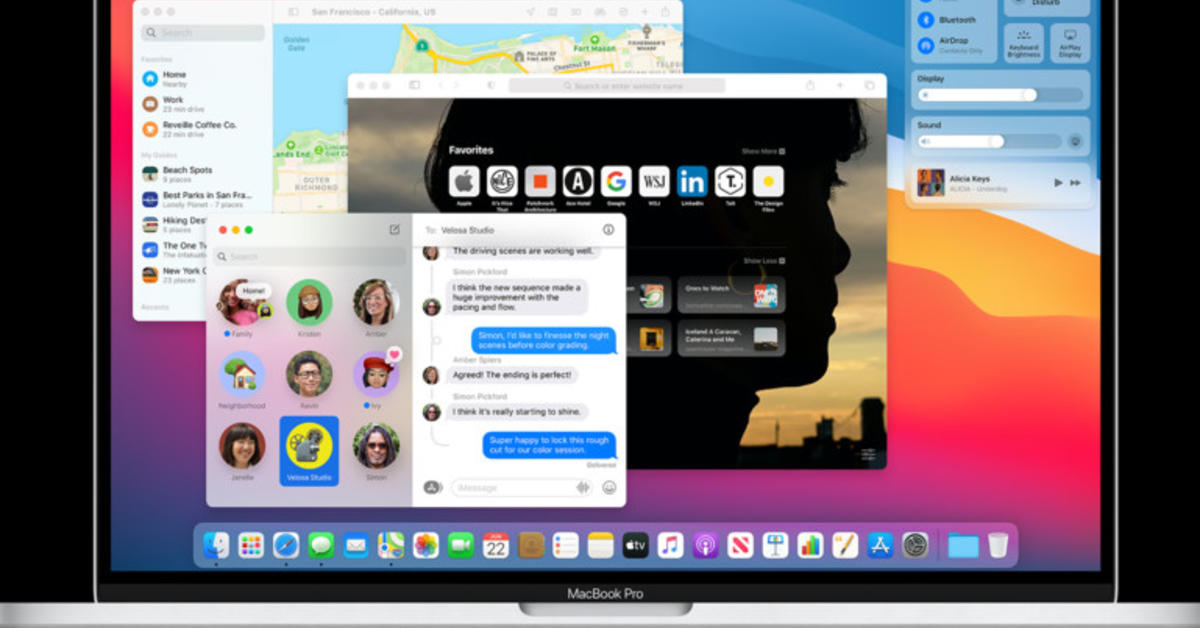Launch FaceTime from the Dock
Viewport: 1200px width, 628px height.
[x=461, y=545]
